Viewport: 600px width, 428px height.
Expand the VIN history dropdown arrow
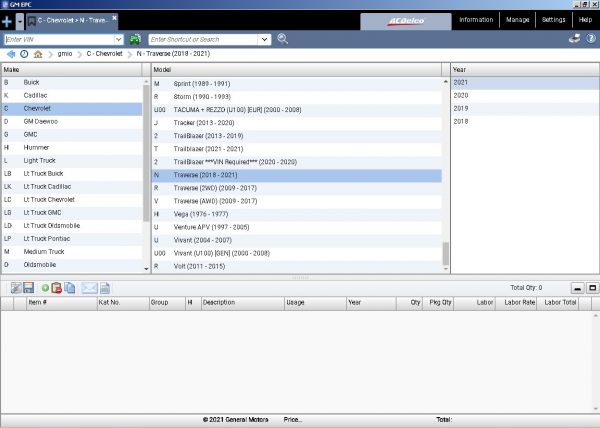[119, 39]
